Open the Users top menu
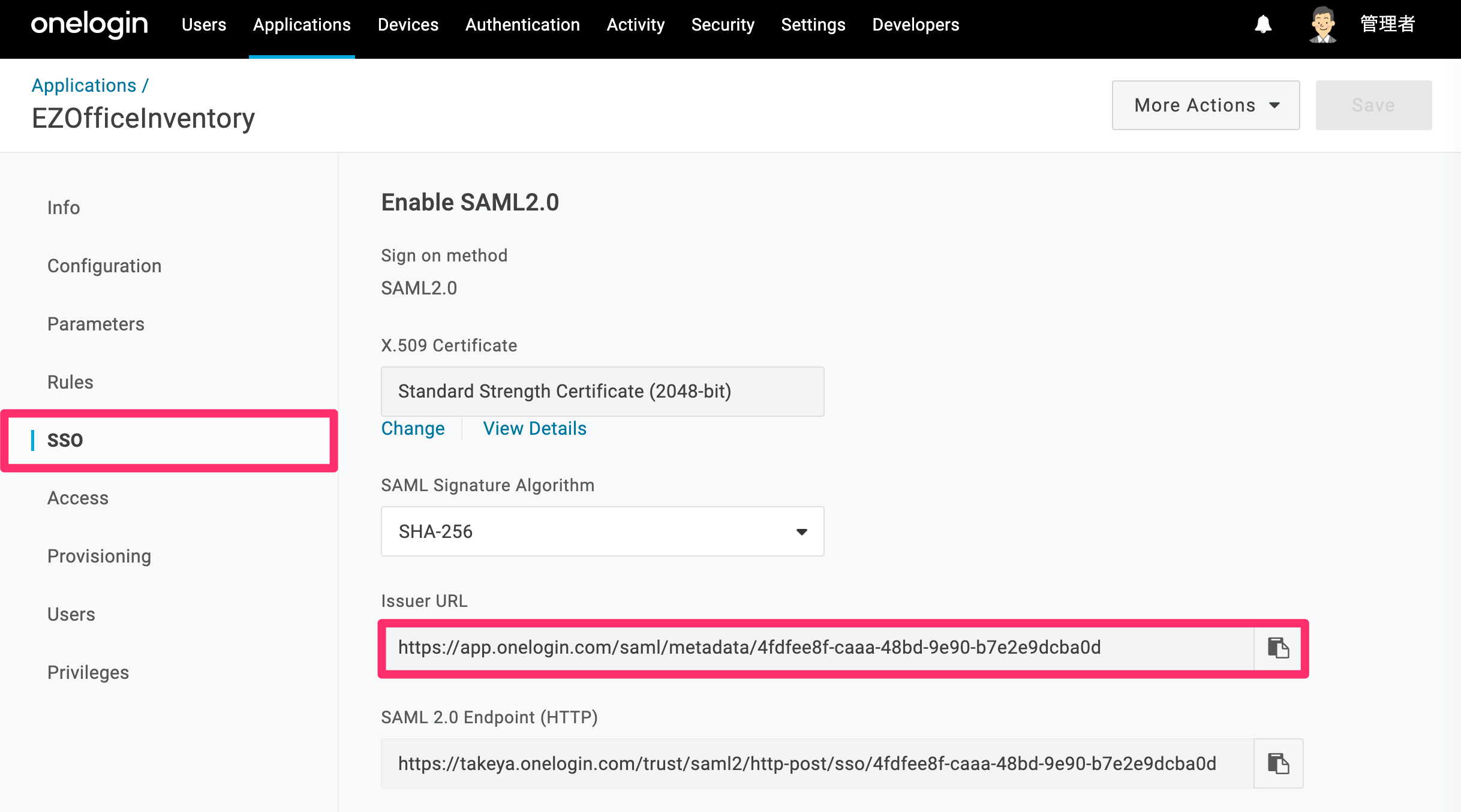The image size is (1461, 812). (204, 25)
